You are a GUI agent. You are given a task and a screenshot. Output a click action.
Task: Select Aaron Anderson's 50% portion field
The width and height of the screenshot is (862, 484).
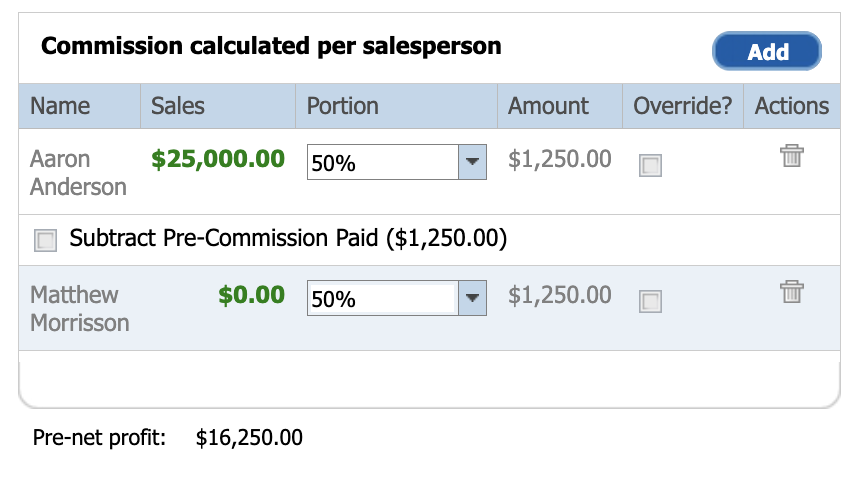[383, 162]
